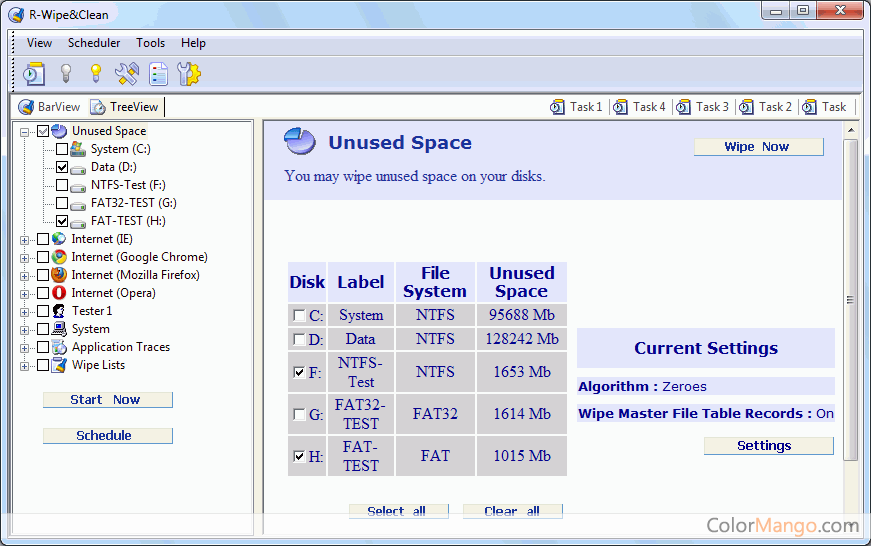Open the View menu

[x=39, y=43]
